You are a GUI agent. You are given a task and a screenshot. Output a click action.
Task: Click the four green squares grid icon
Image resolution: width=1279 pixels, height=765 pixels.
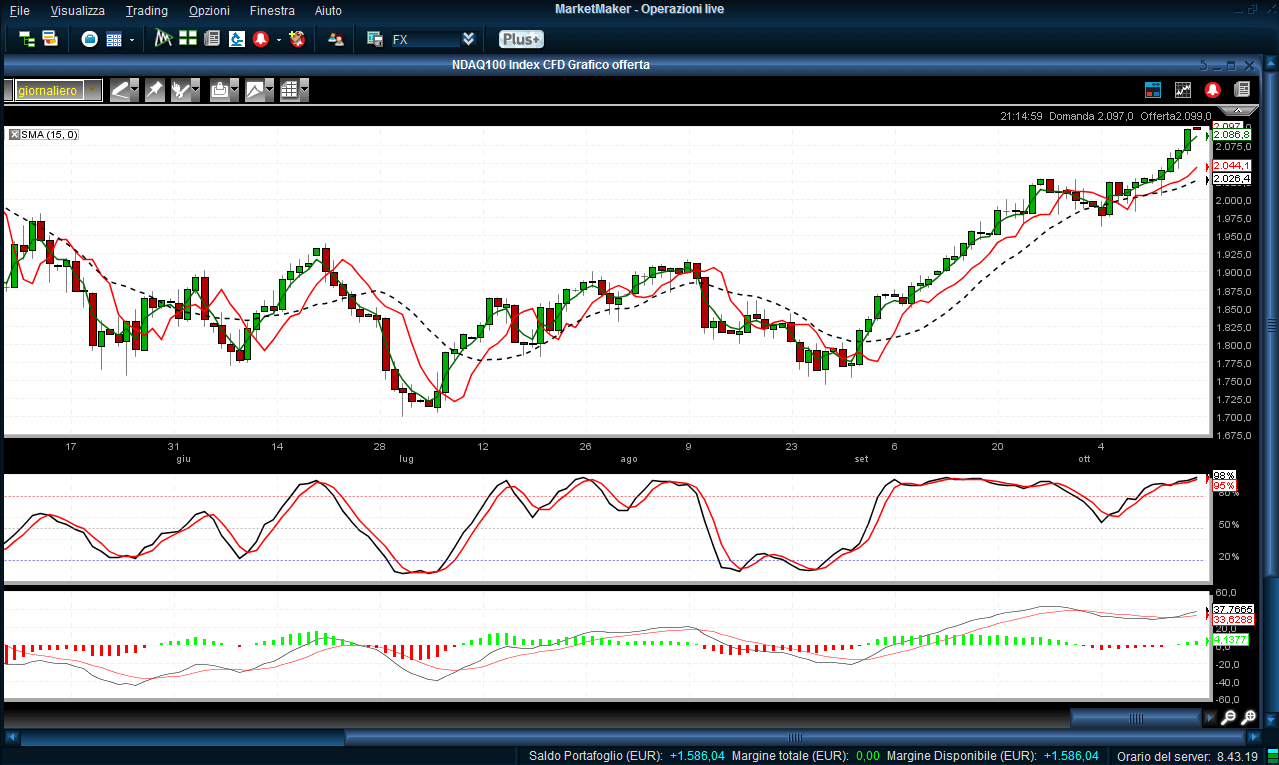[x=187, y=39]
